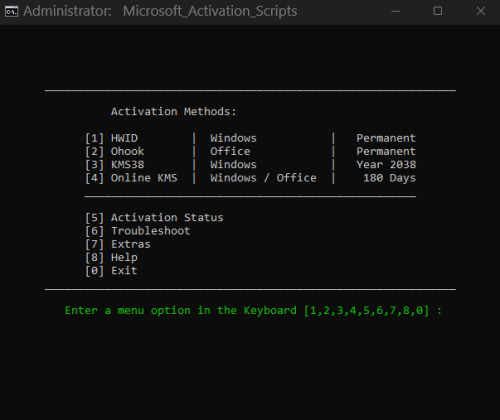Viewport: 500px width, 420px height.
Task: Select the 'Activation Methods:' heading text
Action: click(173, 111)
